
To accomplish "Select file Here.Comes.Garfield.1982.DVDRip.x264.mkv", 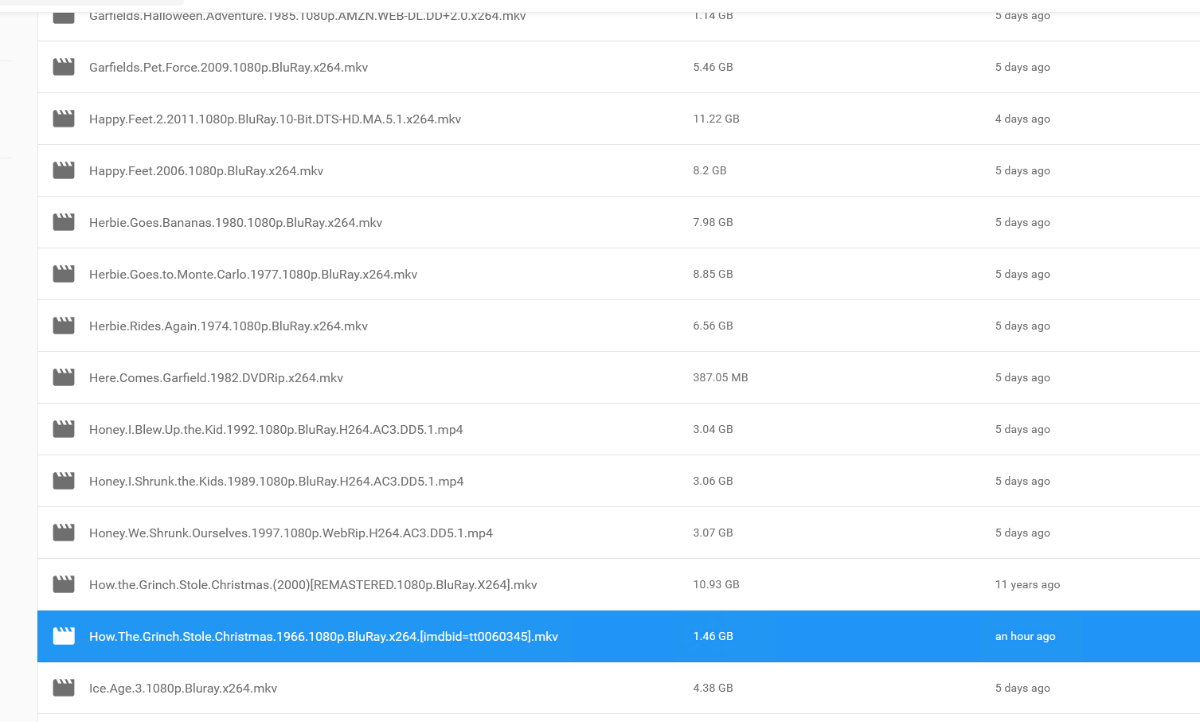I will coord(216,378).
